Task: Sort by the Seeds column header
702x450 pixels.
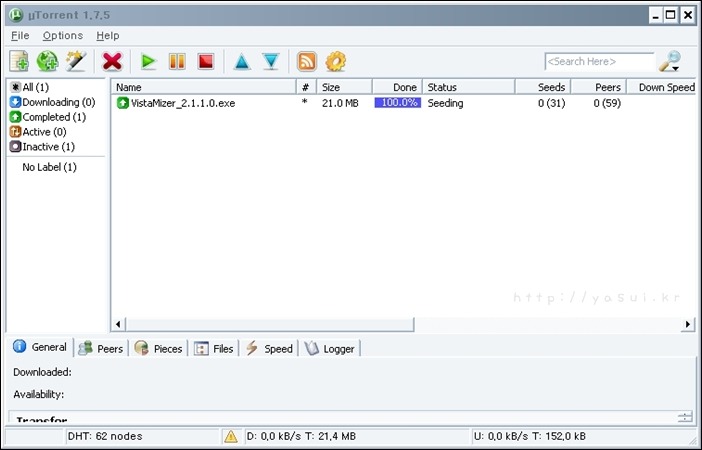Action: tap(543, 87)
